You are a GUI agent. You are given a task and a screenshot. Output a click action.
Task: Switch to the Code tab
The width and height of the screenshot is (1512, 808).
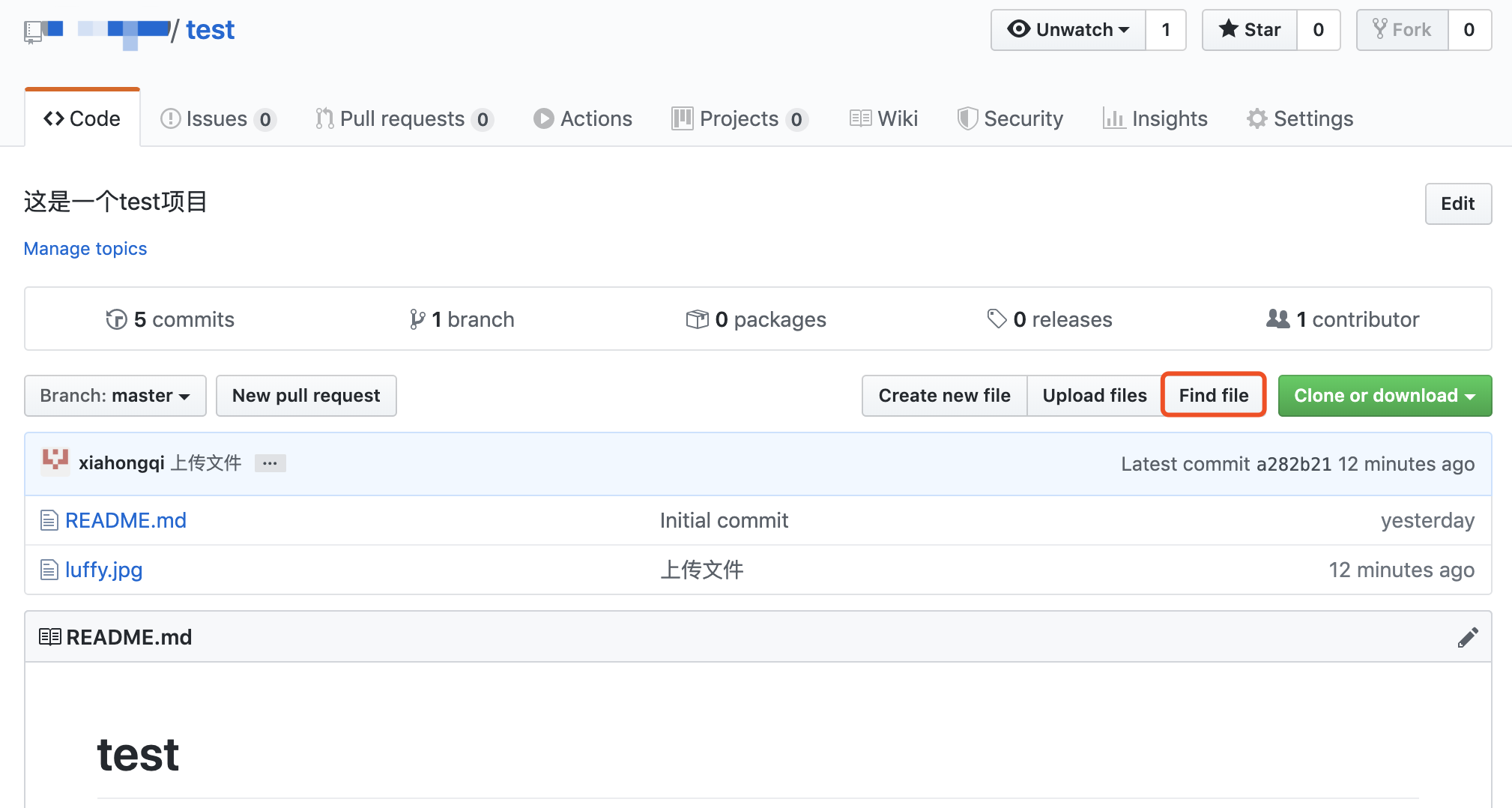tap(82, 118)
